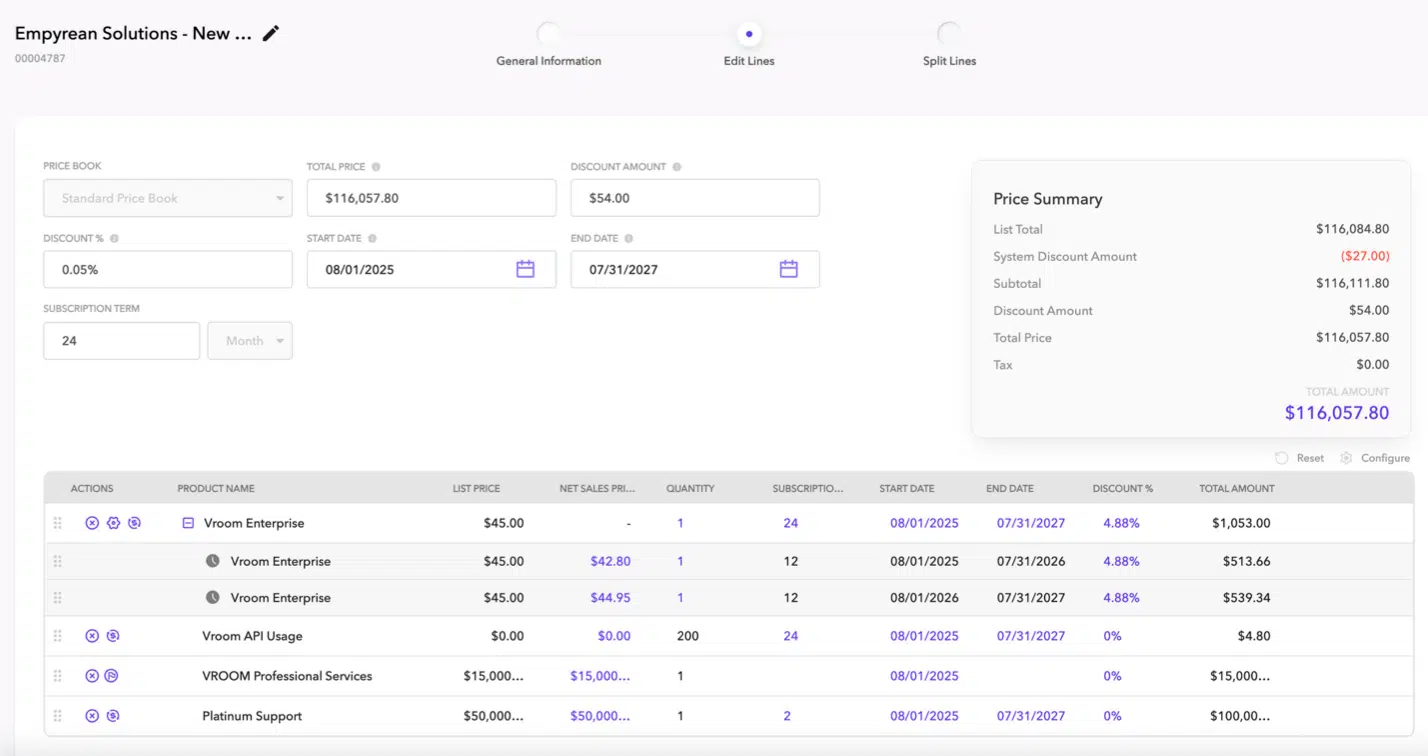Remove the VROOM Professional Services line
1428x756 pixels.
92,676
